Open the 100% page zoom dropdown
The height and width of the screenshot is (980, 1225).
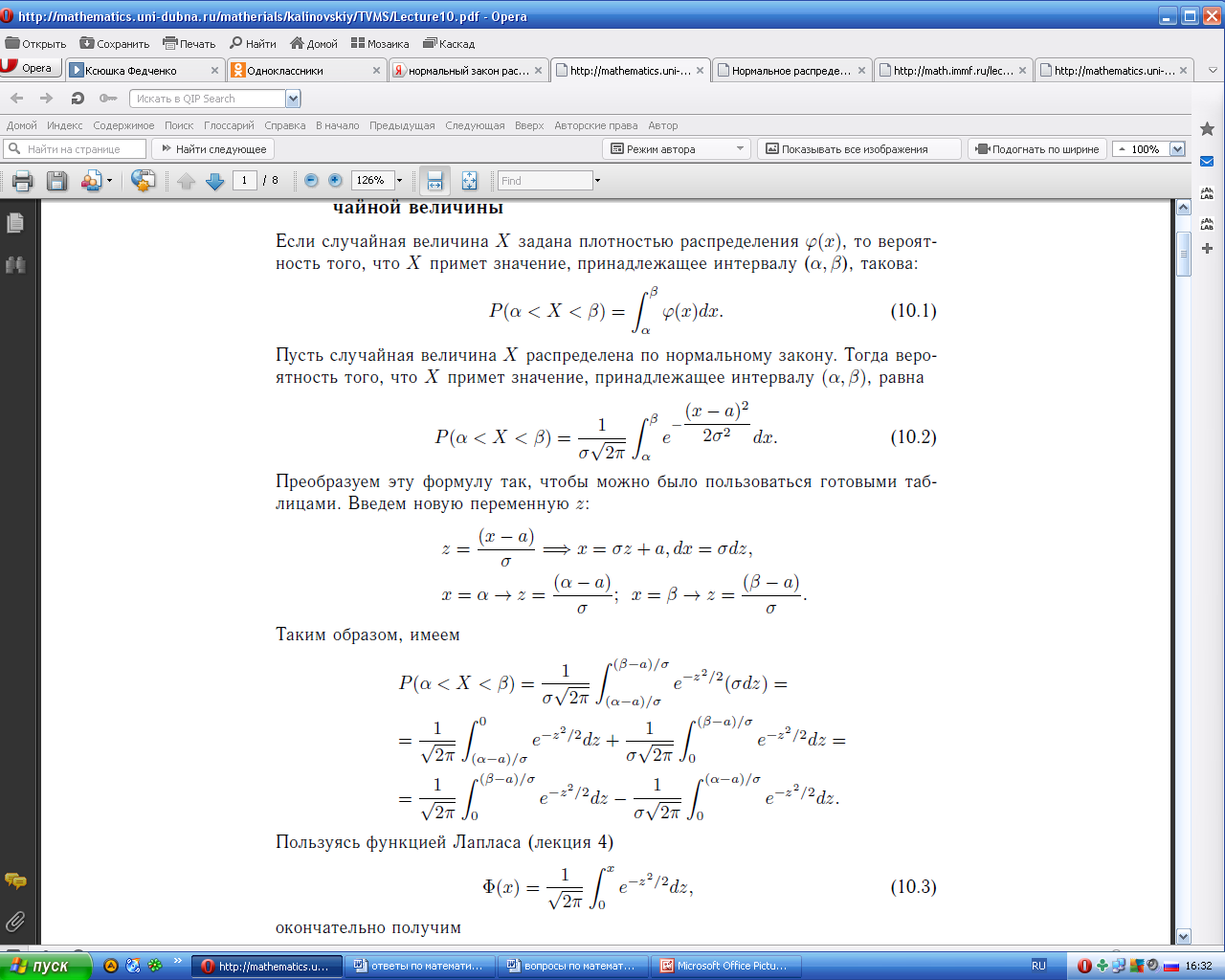click(1177, 149)
